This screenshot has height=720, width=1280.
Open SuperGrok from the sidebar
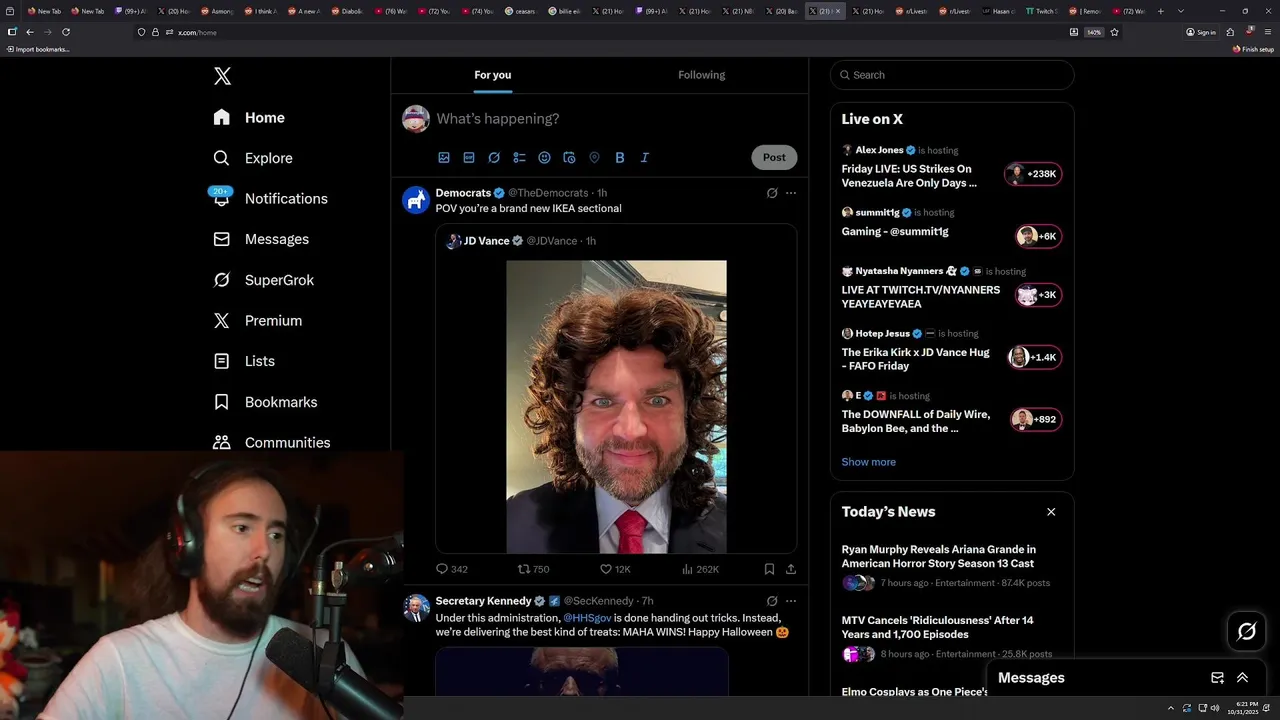click(264, 280)
